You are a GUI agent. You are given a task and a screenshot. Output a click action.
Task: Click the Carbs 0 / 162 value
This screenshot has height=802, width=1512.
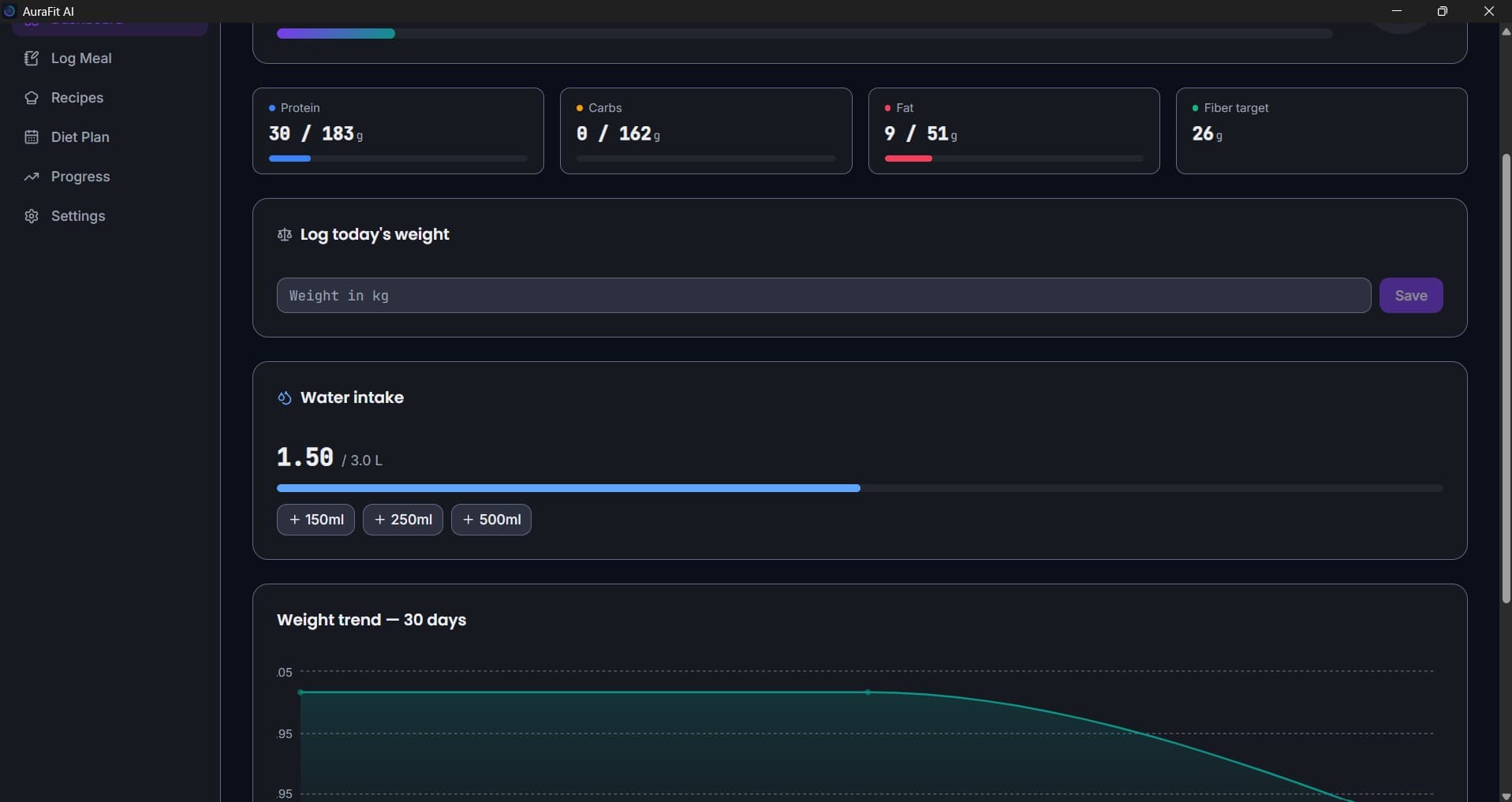(x=618, y=134)
